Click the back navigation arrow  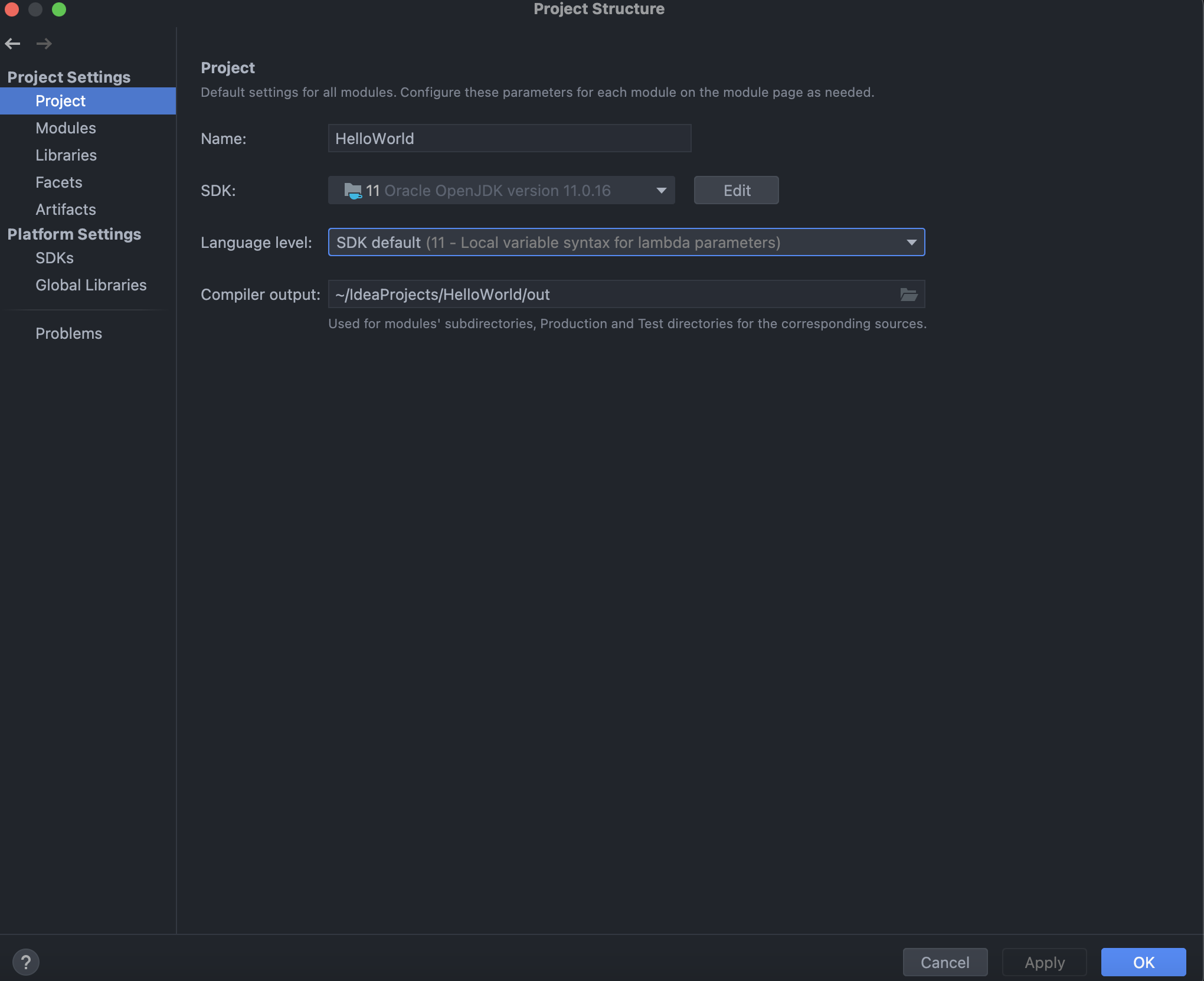point(12,43)
